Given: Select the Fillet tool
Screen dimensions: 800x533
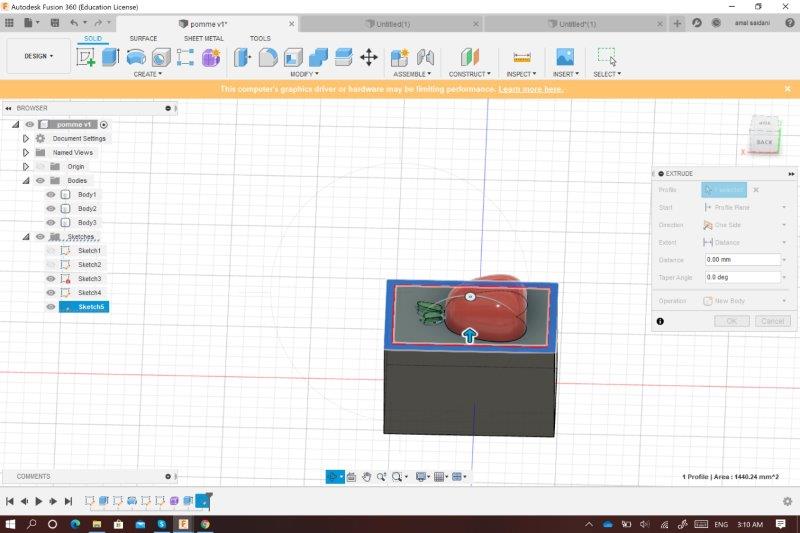Looking at the screenshot, I should point(268,57).
